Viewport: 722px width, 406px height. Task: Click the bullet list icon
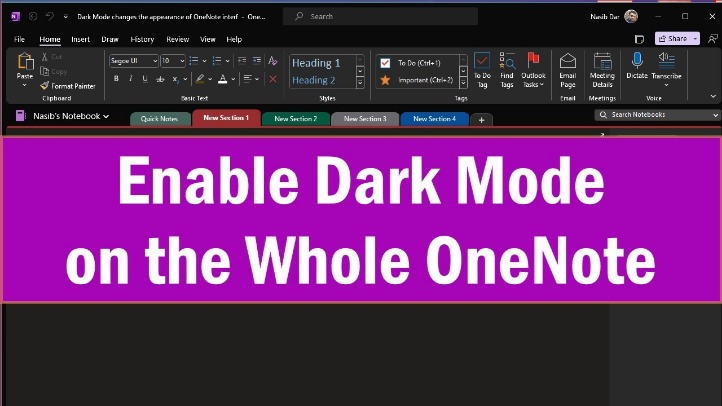(x=194, y=60)
